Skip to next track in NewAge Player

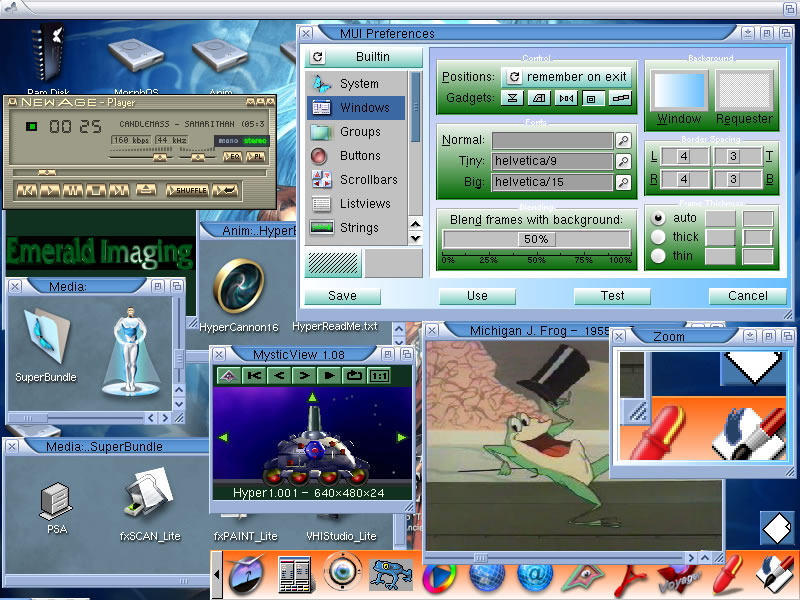pos(119,191)
